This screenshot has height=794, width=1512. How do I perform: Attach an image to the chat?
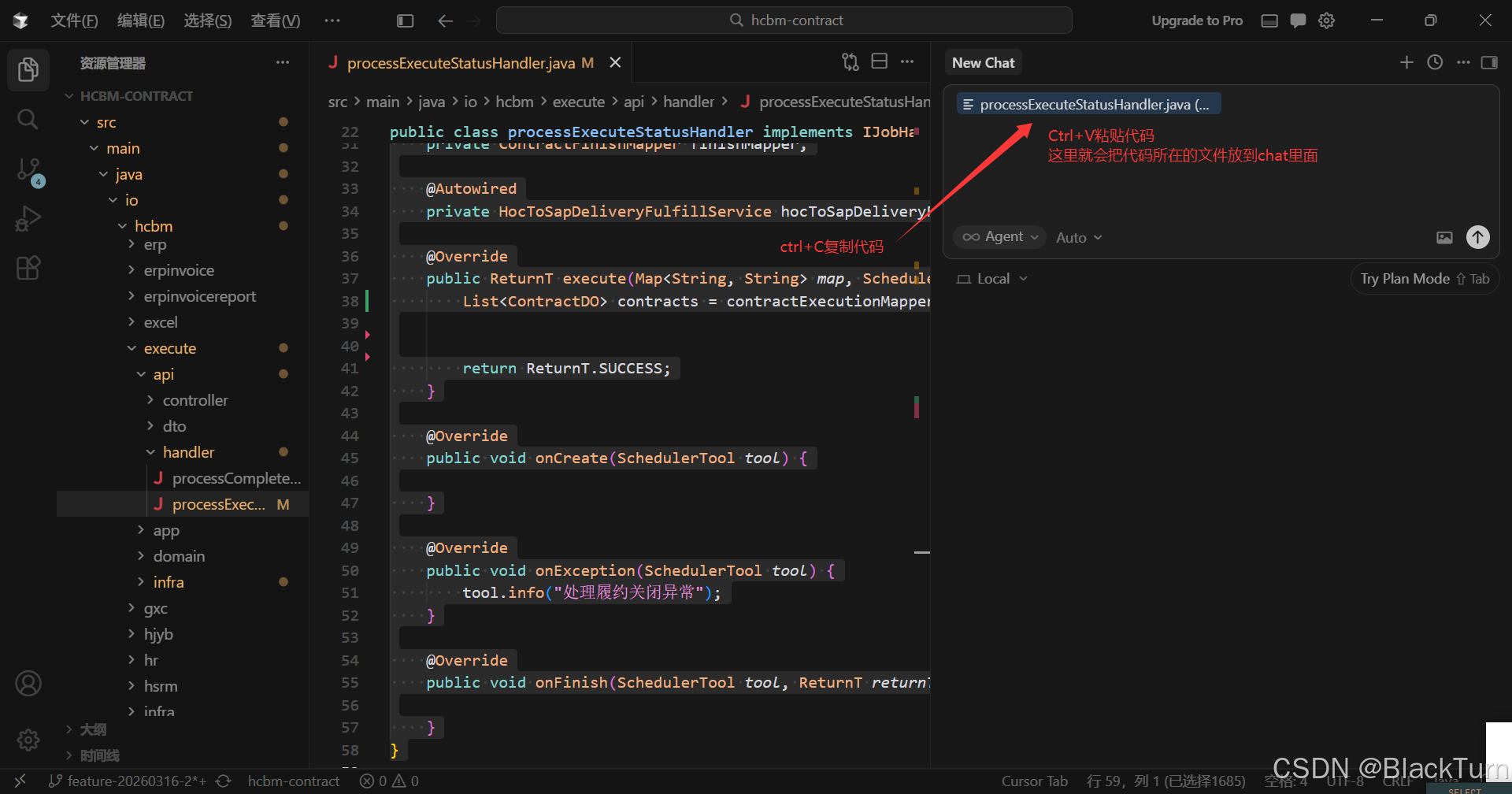[x=1444, y=237]
